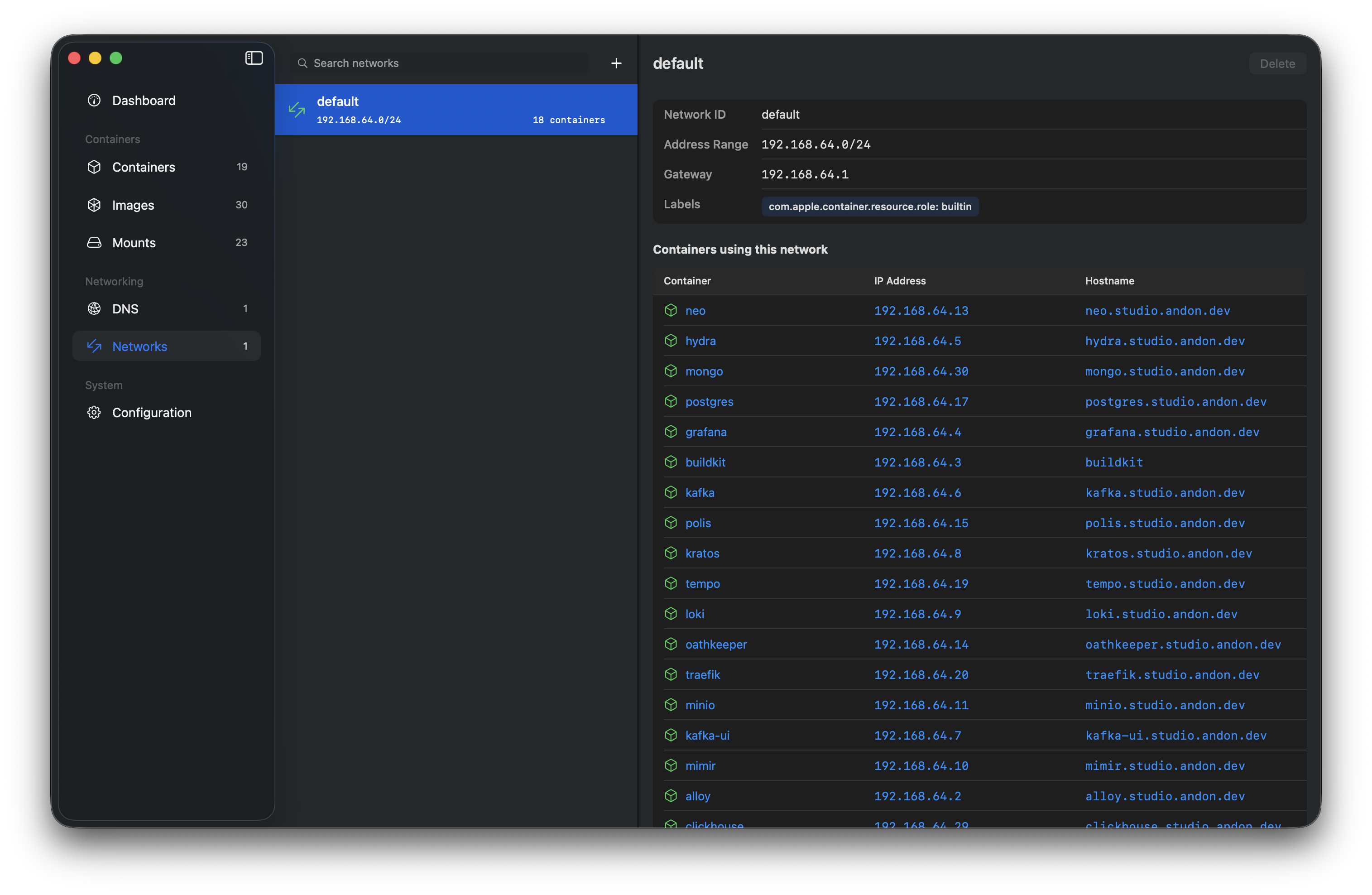Click the Configuration gear icon
Image resolution: width=1372 pixels, height=895 pixels.
pyautogui.click(x=94, y=412)
